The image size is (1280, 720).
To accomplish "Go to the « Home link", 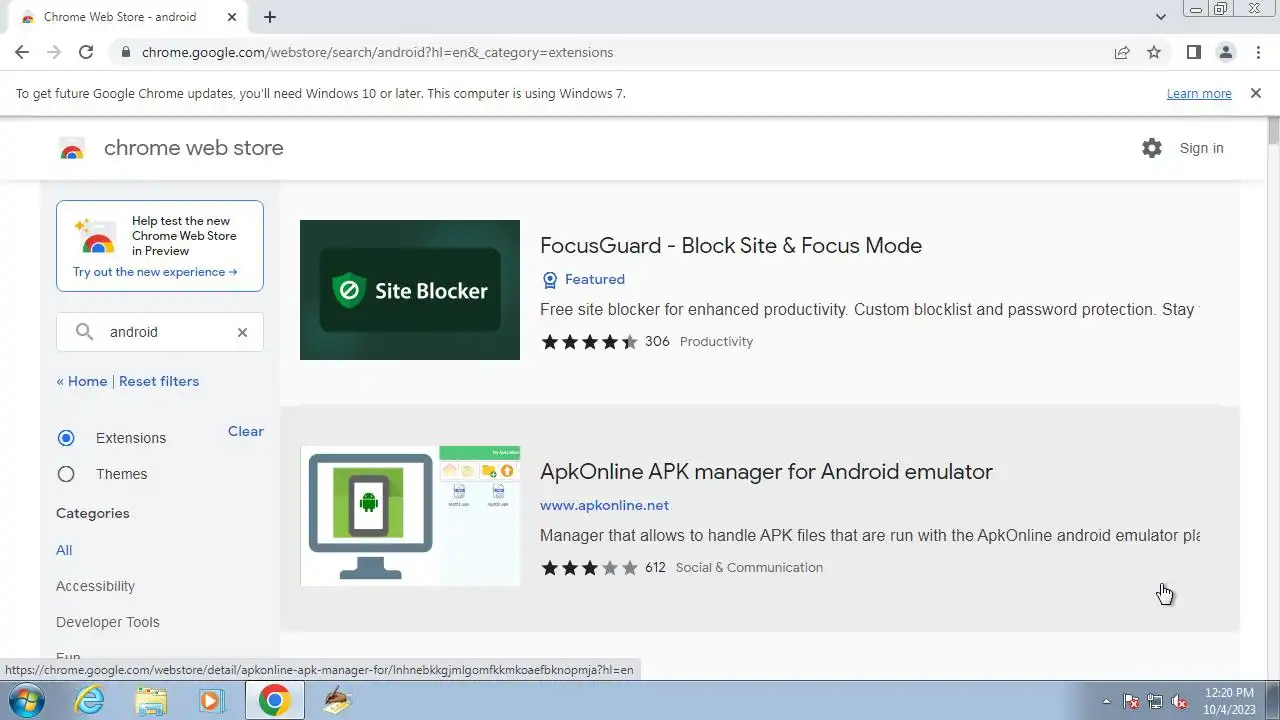I will [82, 381].
